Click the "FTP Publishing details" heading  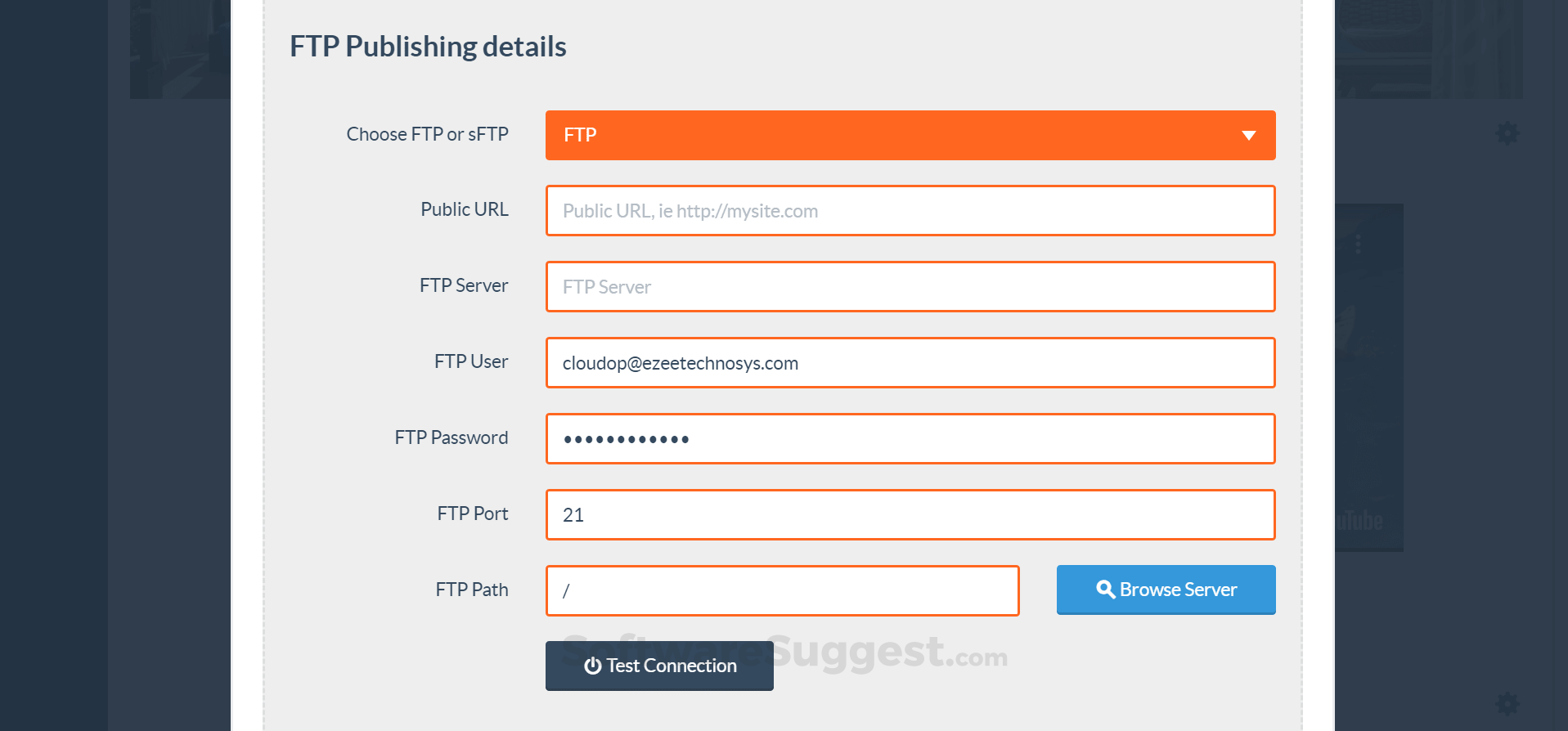pyautogui.click(x=428, y=47)
